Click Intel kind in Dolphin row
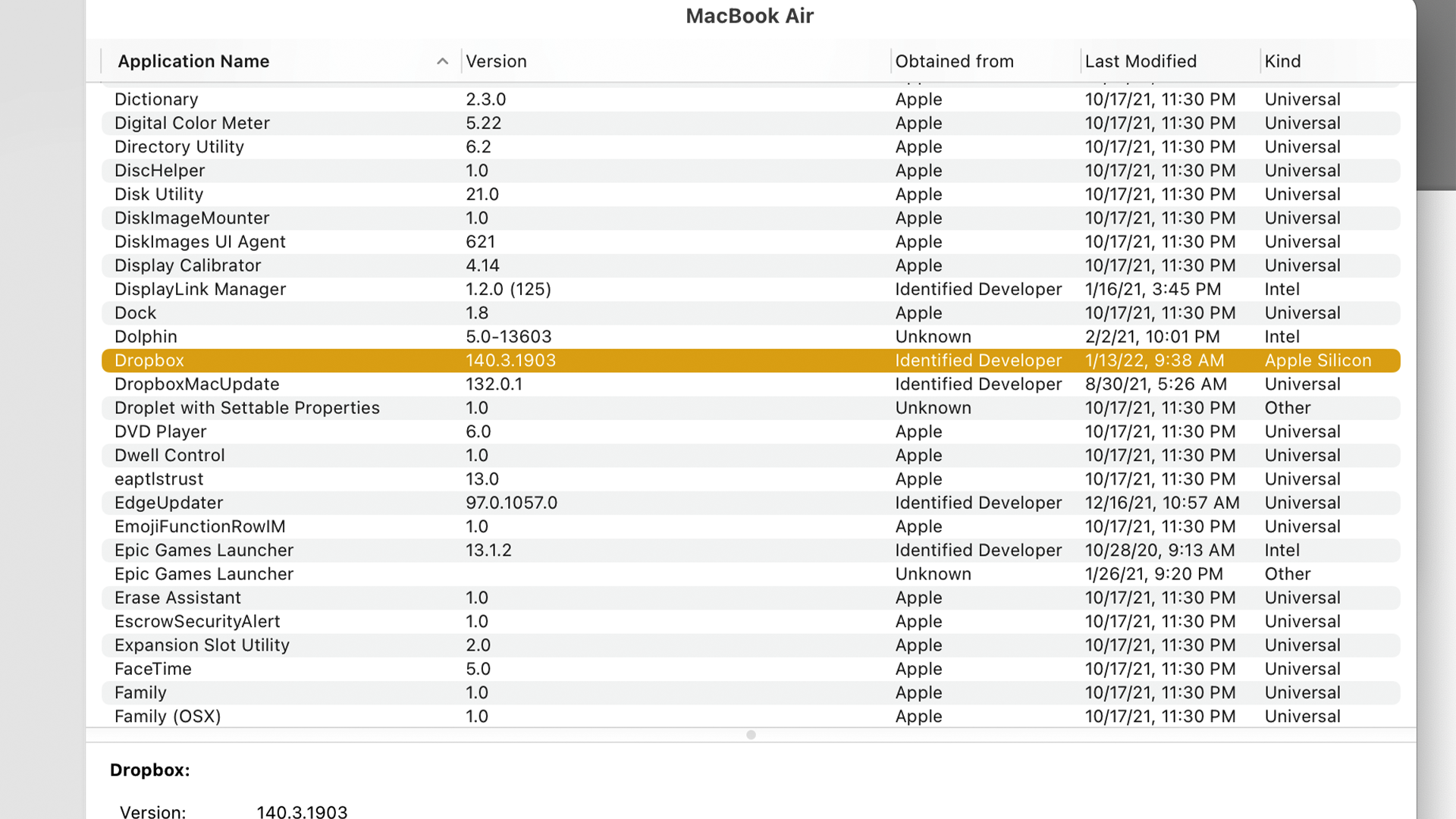Viewport: 1456px width, 819px height. 1282,337
